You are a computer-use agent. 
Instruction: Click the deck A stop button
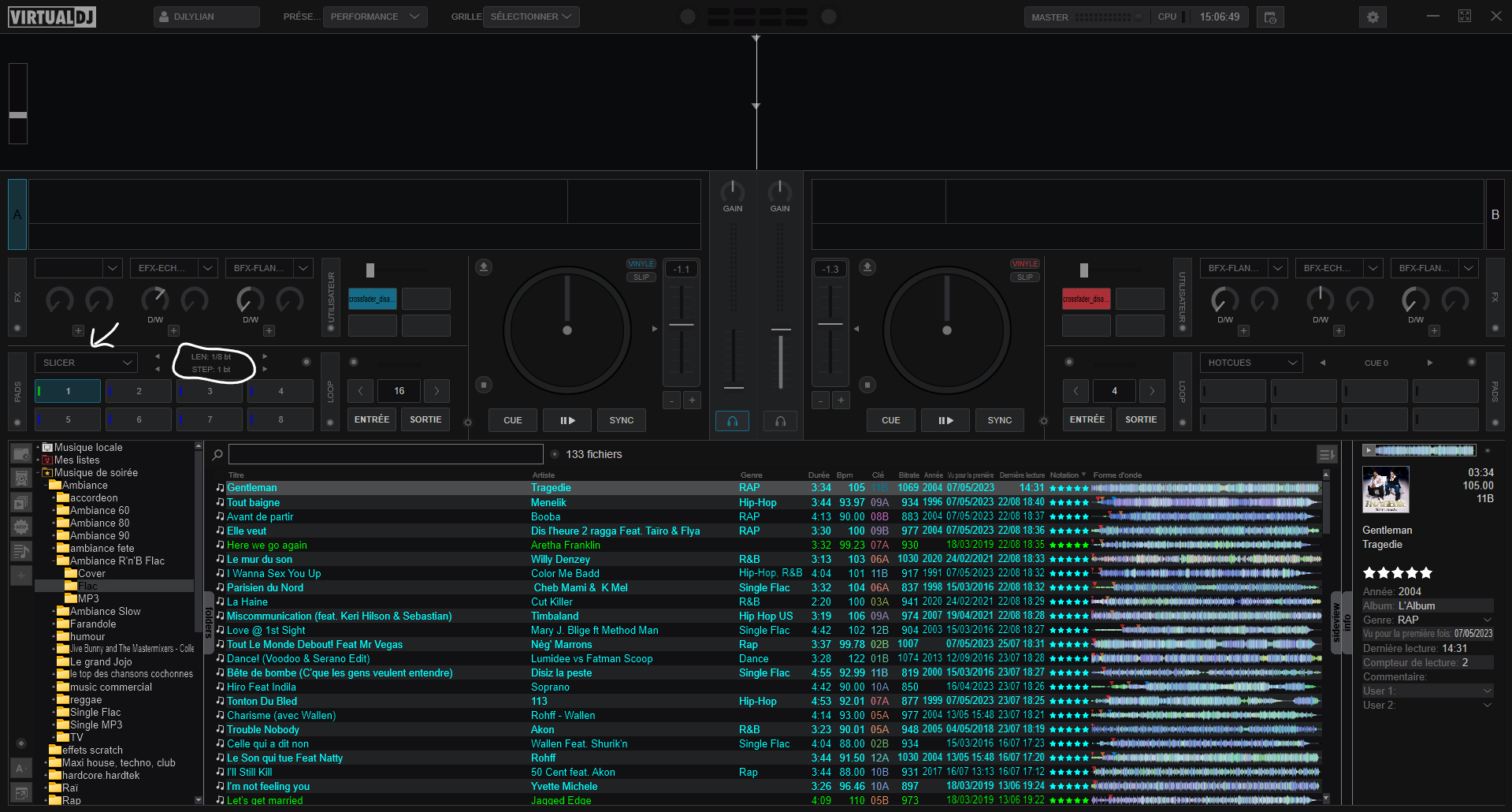pyautogui.click(x=484, y=385)
